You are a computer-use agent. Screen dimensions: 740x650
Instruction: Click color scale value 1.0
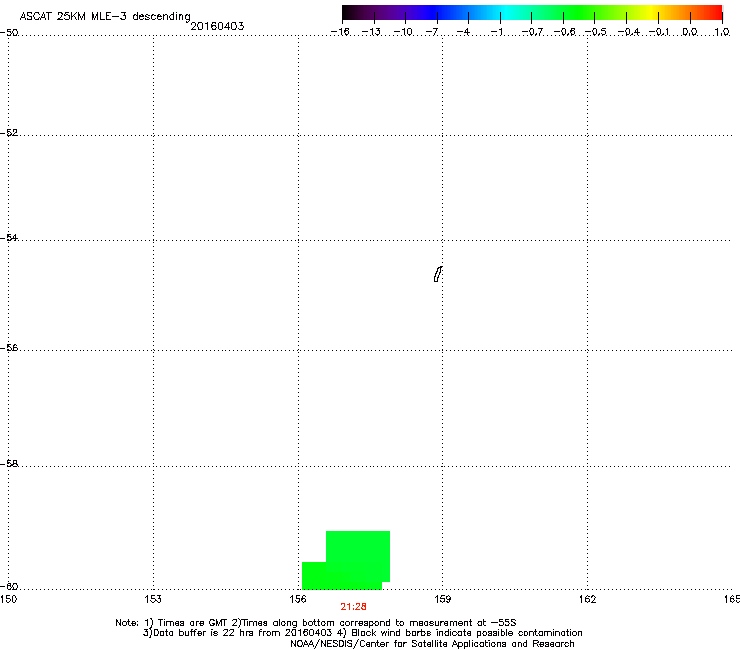722,32
